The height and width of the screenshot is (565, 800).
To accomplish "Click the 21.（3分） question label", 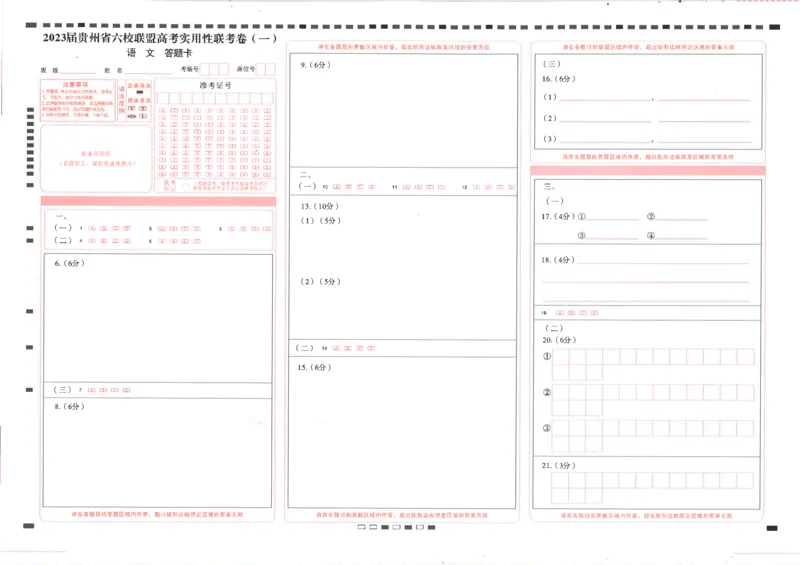I will (559, 465).
